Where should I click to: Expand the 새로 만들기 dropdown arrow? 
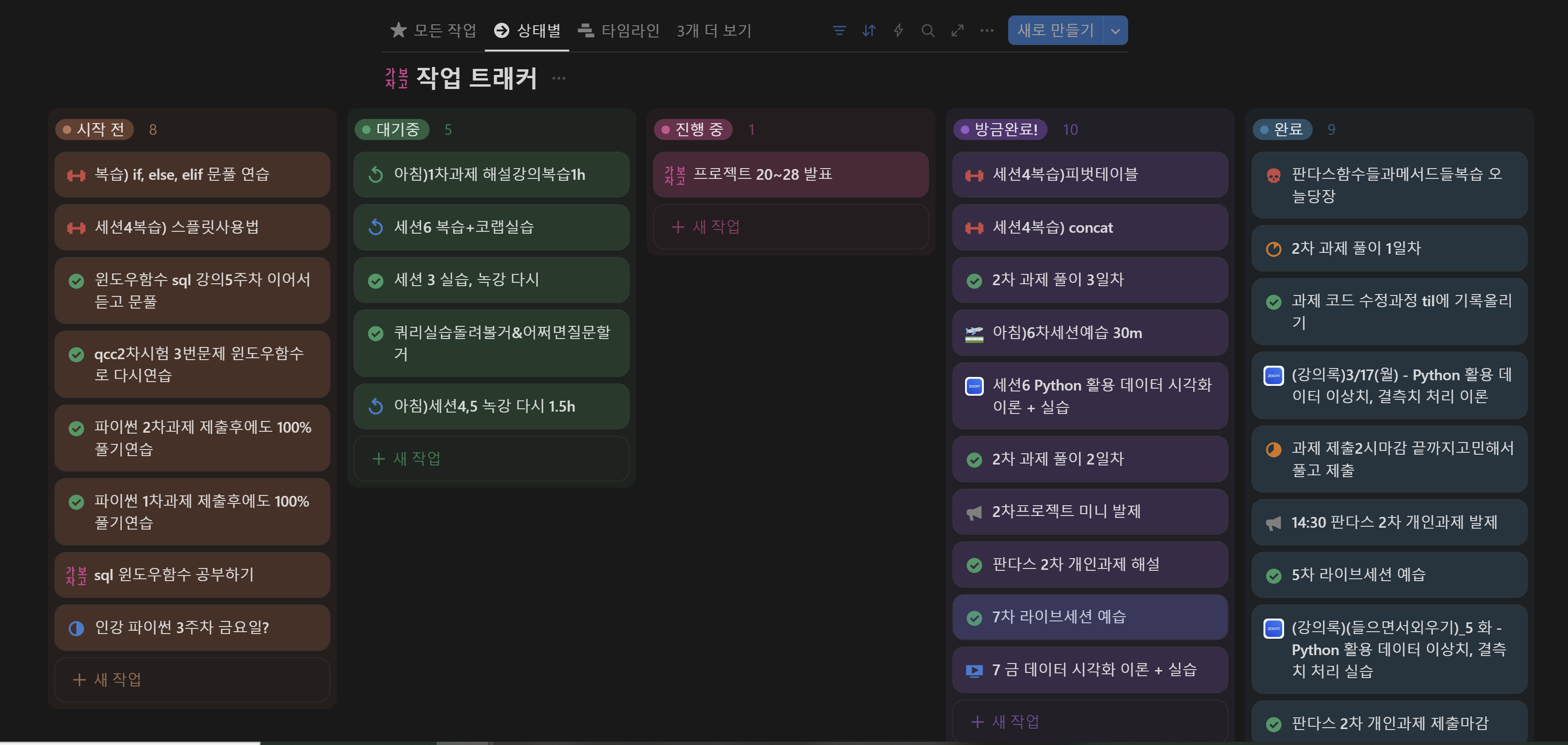pos(1115,30)
